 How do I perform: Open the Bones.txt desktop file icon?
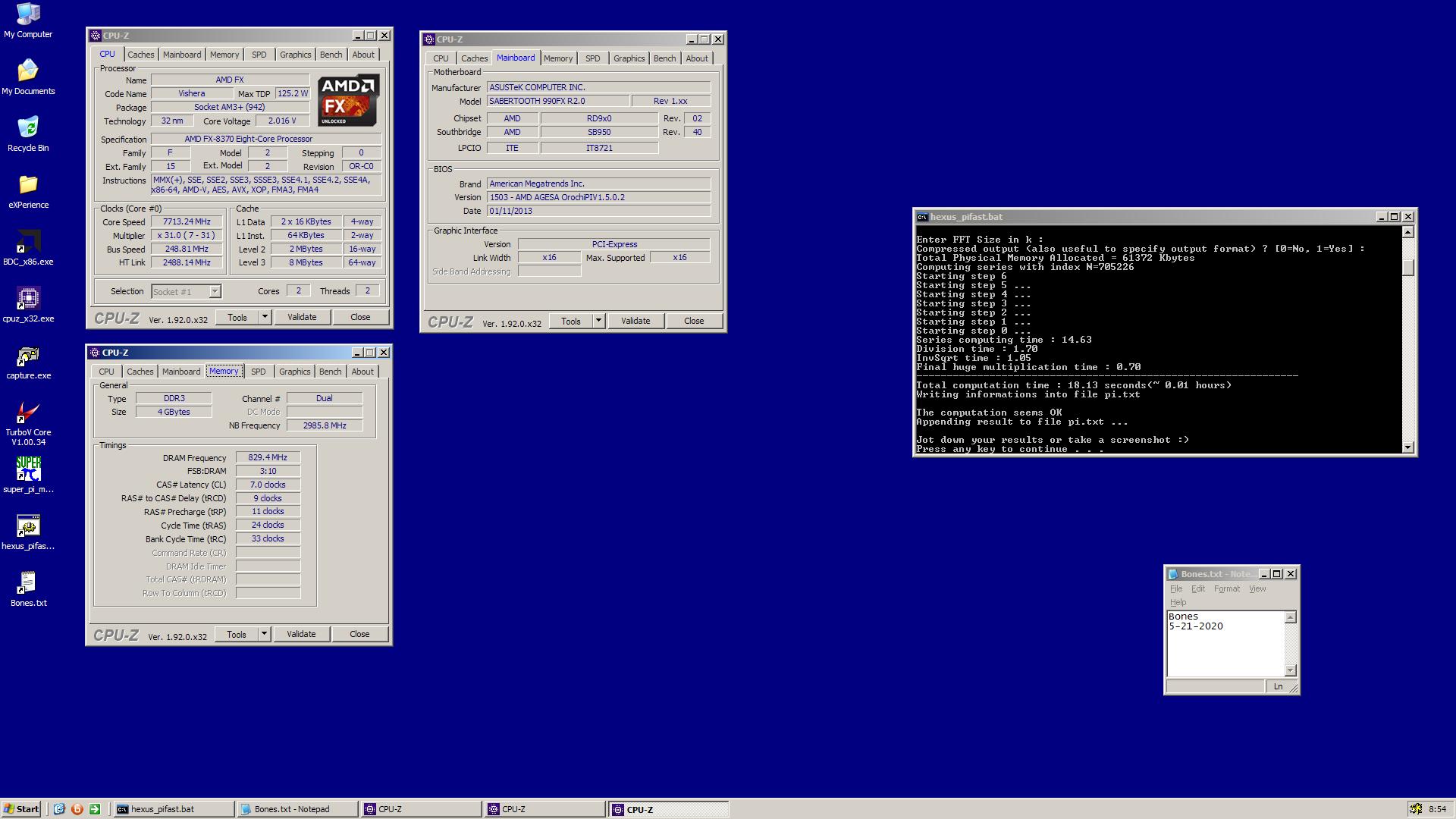[28, 588]
